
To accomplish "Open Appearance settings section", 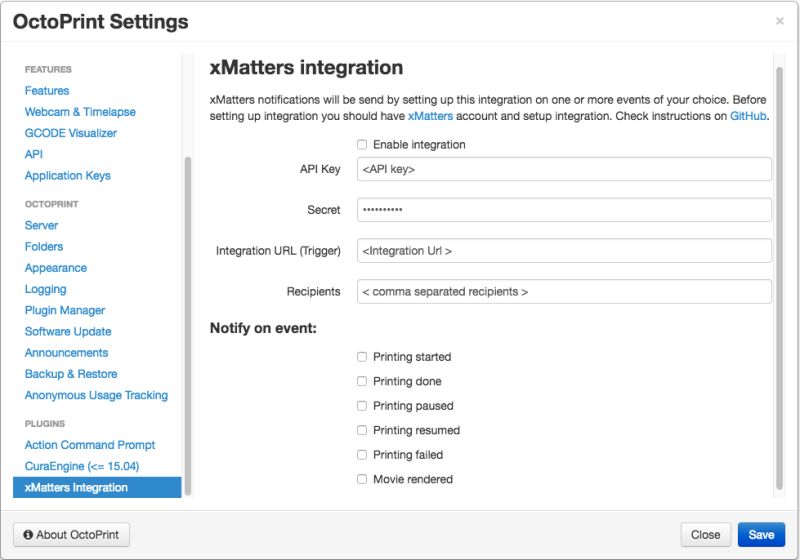I will click(56, 268).
